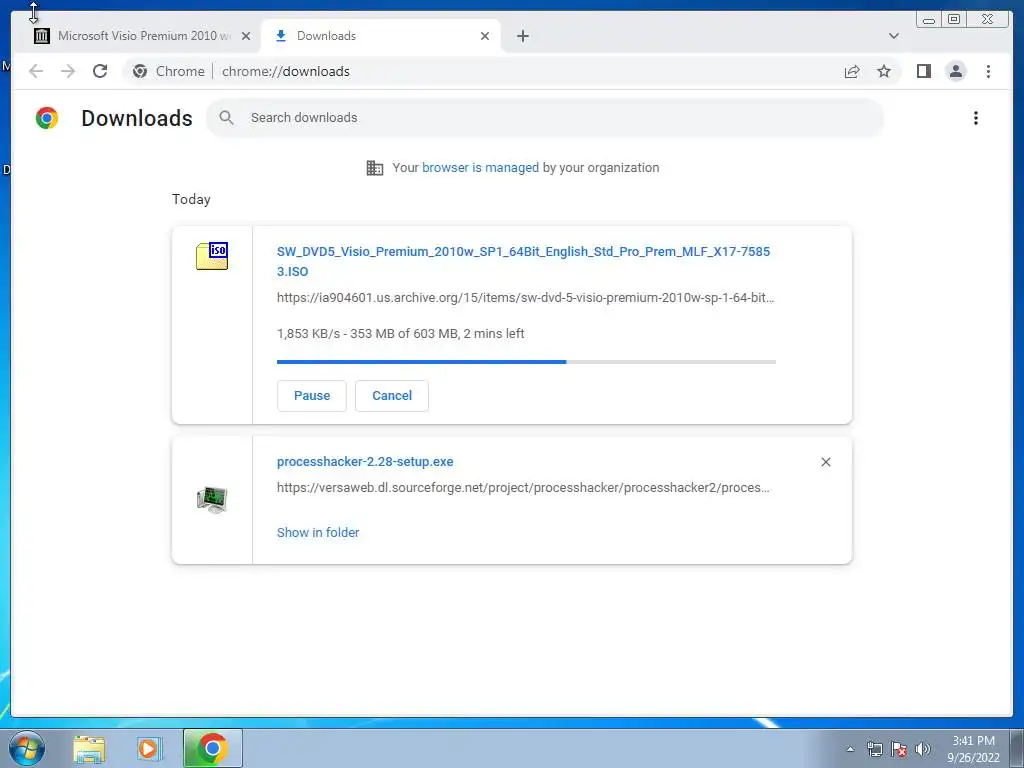Click the Downloads page title
The image size is (1024, 768).
(x=136, y=118)
